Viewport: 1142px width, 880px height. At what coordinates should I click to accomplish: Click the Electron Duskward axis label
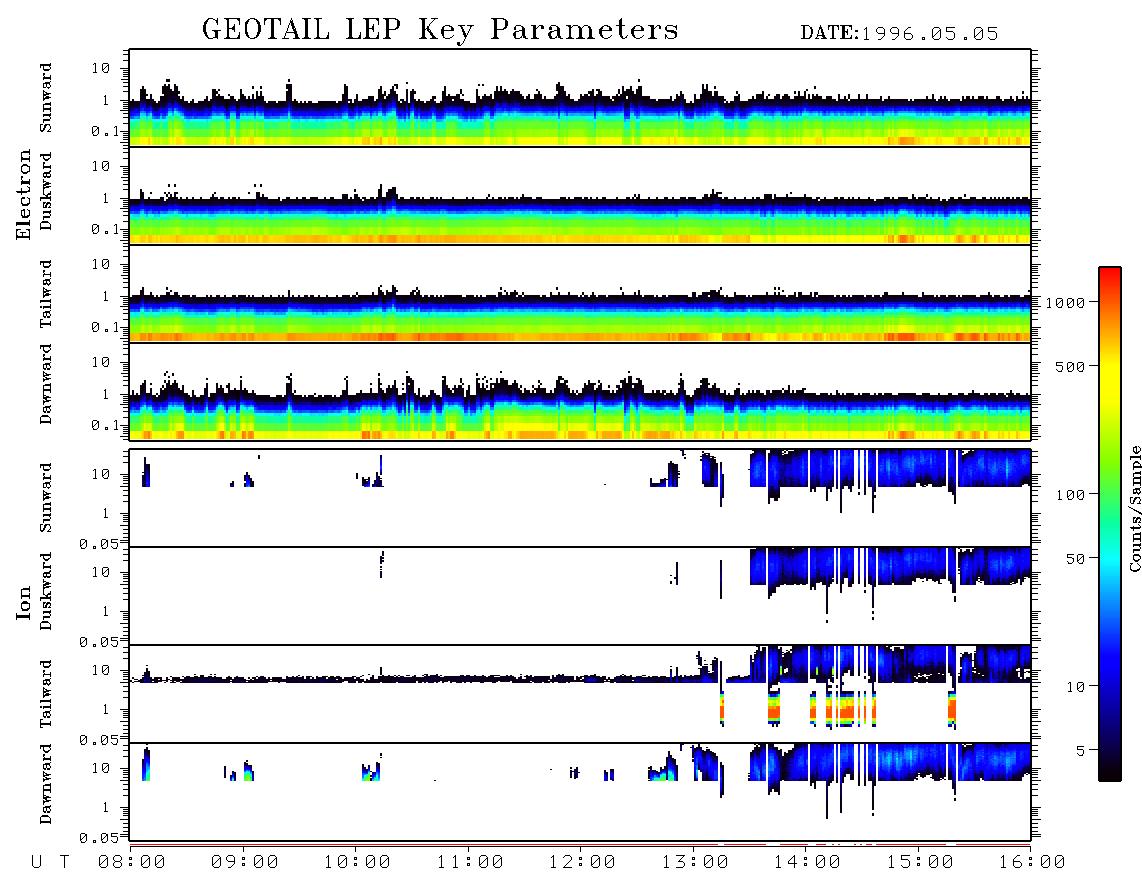click(x=46, y=192)
